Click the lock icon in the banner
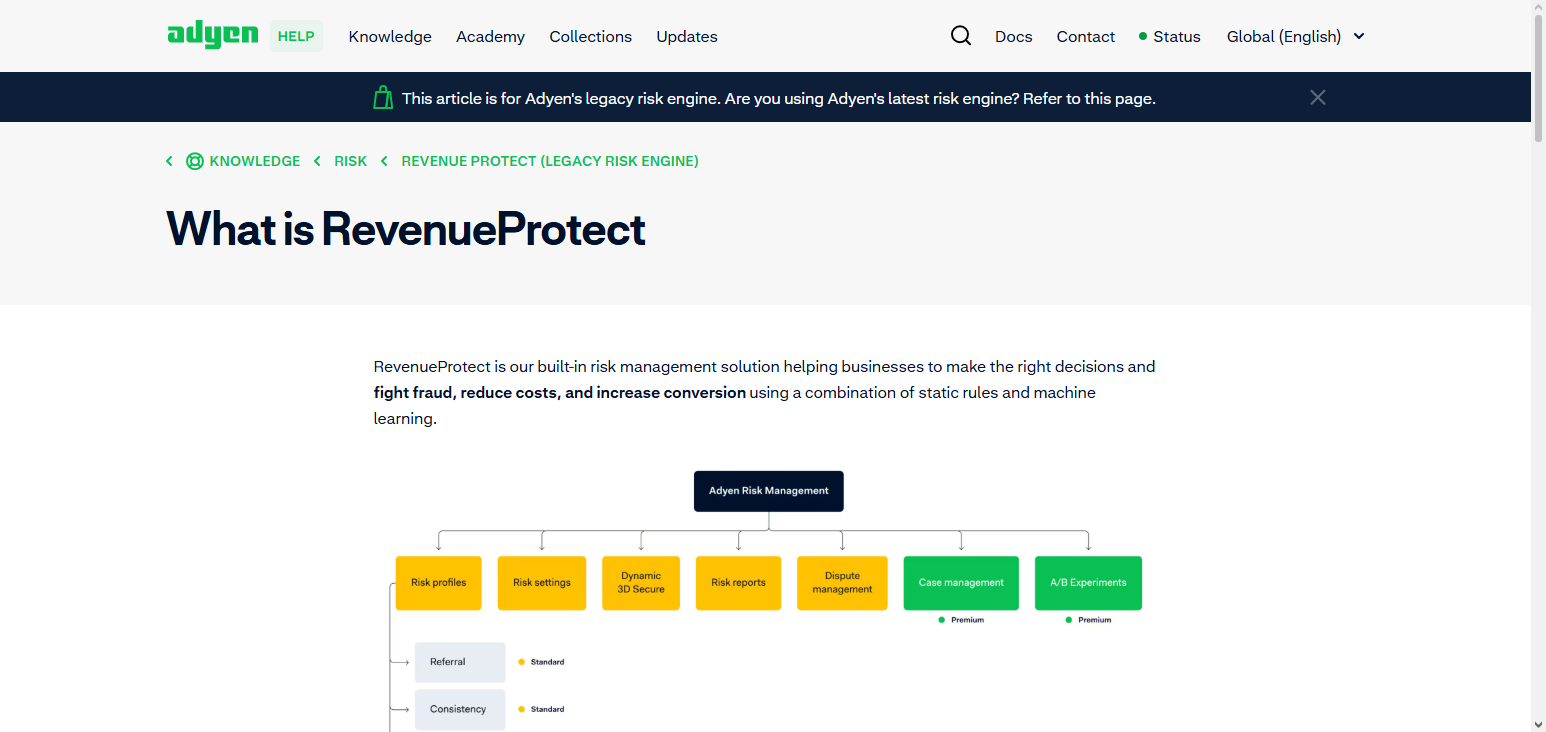This screenshot has width=1546, height=732. pyautogui.click(x=383, y=97)
